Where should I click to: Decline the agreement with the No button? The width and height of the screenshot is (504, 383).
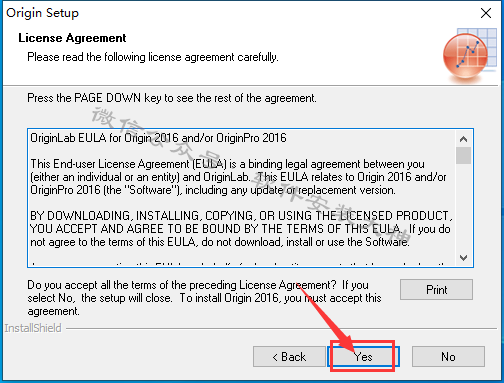tap(448, 357)
